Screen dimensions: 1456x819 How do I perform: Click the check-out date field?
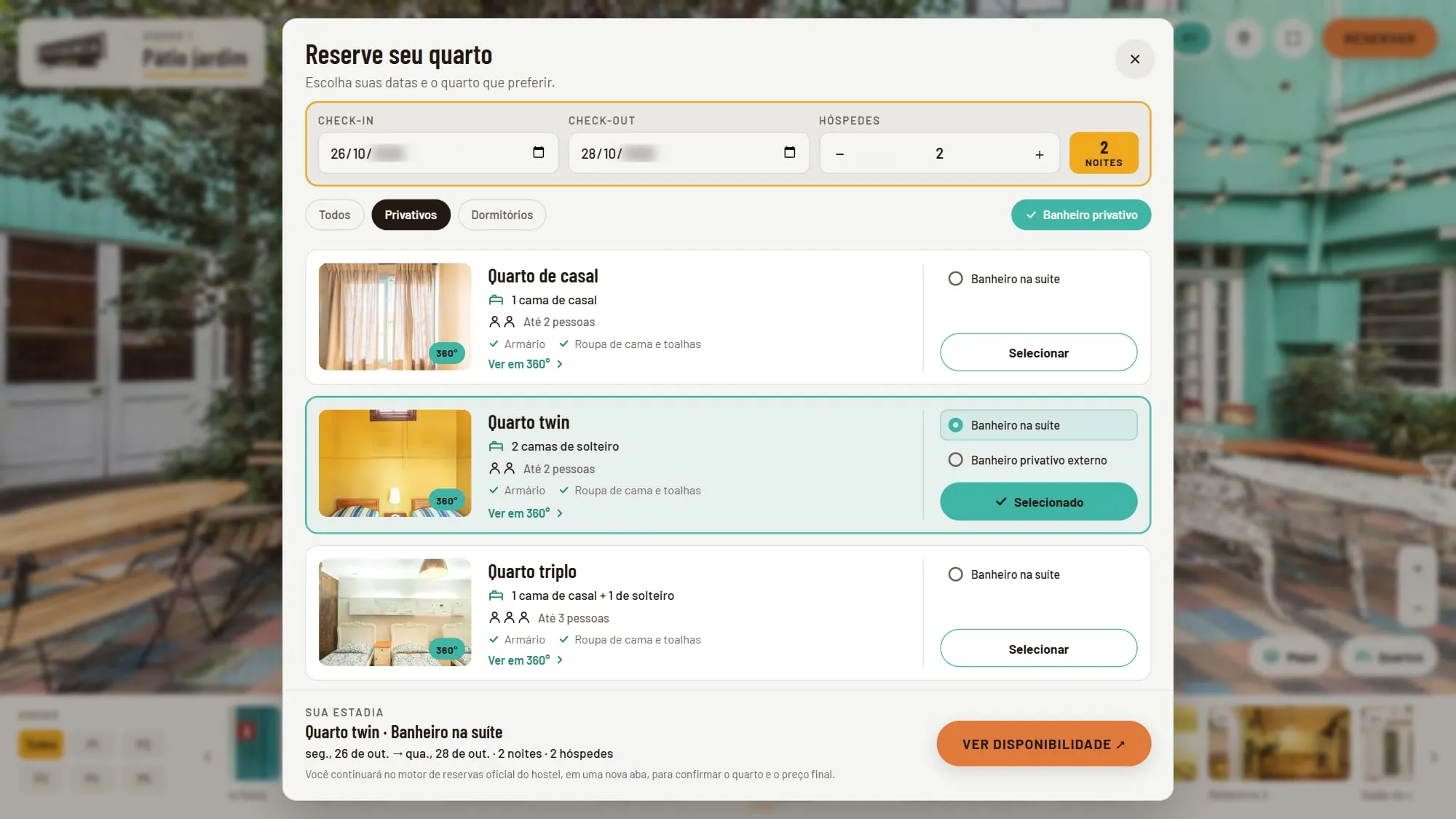689,153
